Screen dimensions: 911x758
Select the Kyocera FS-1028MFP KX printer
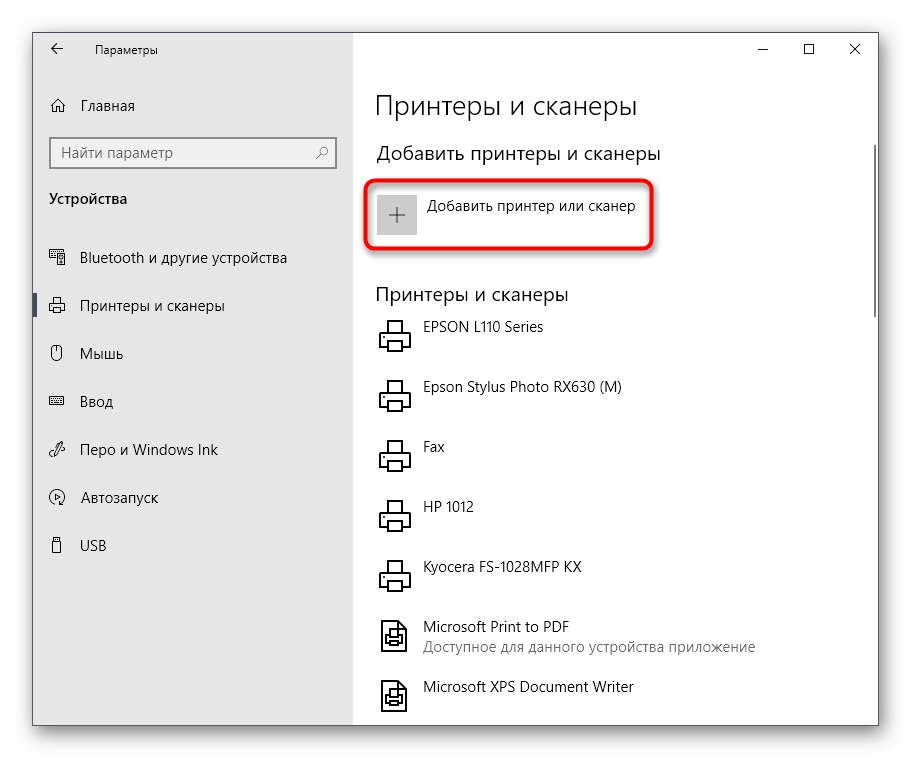coord(394,575)
